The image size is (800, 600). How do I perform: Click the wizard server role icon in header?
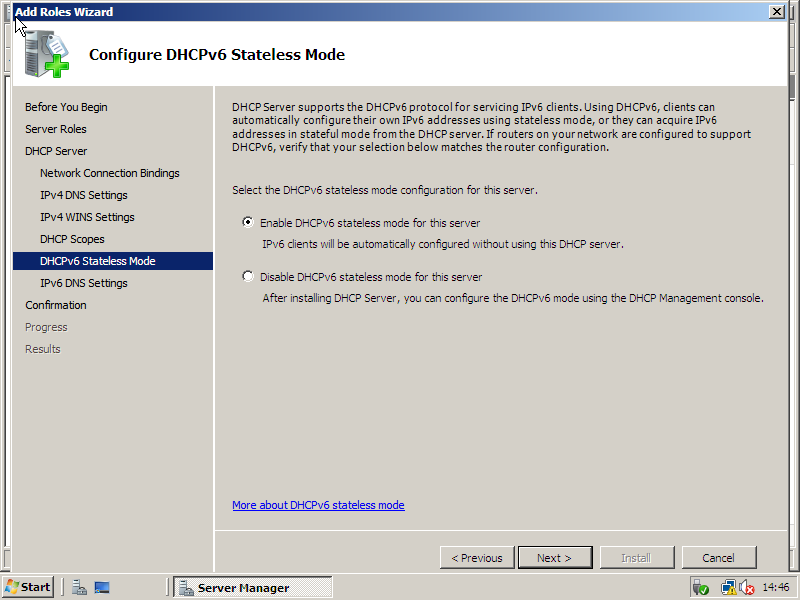[x=47, y=54]
